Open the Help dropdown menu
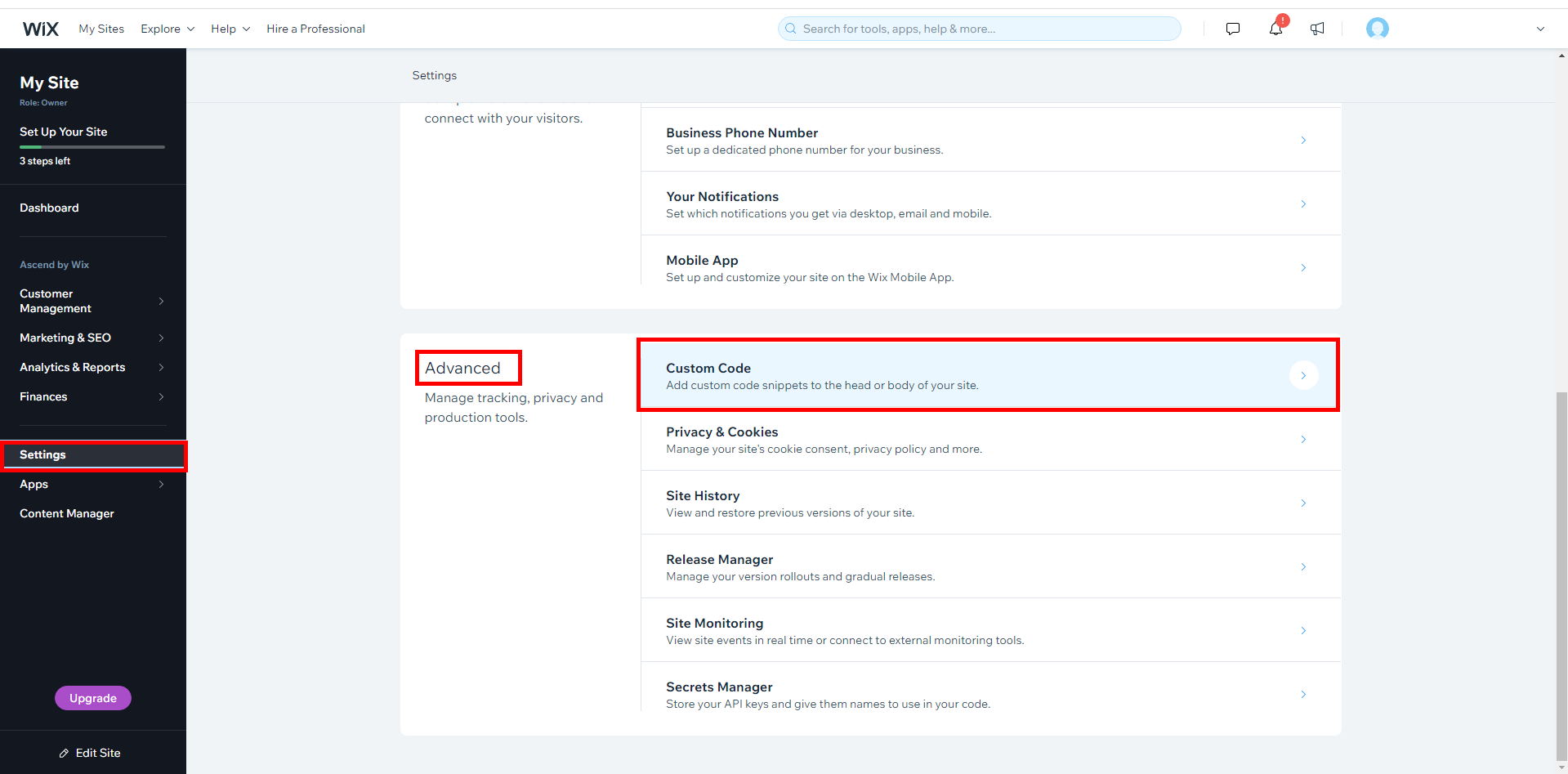The width and height of the screenshot is (1568, 774). [x=230, y=29]
